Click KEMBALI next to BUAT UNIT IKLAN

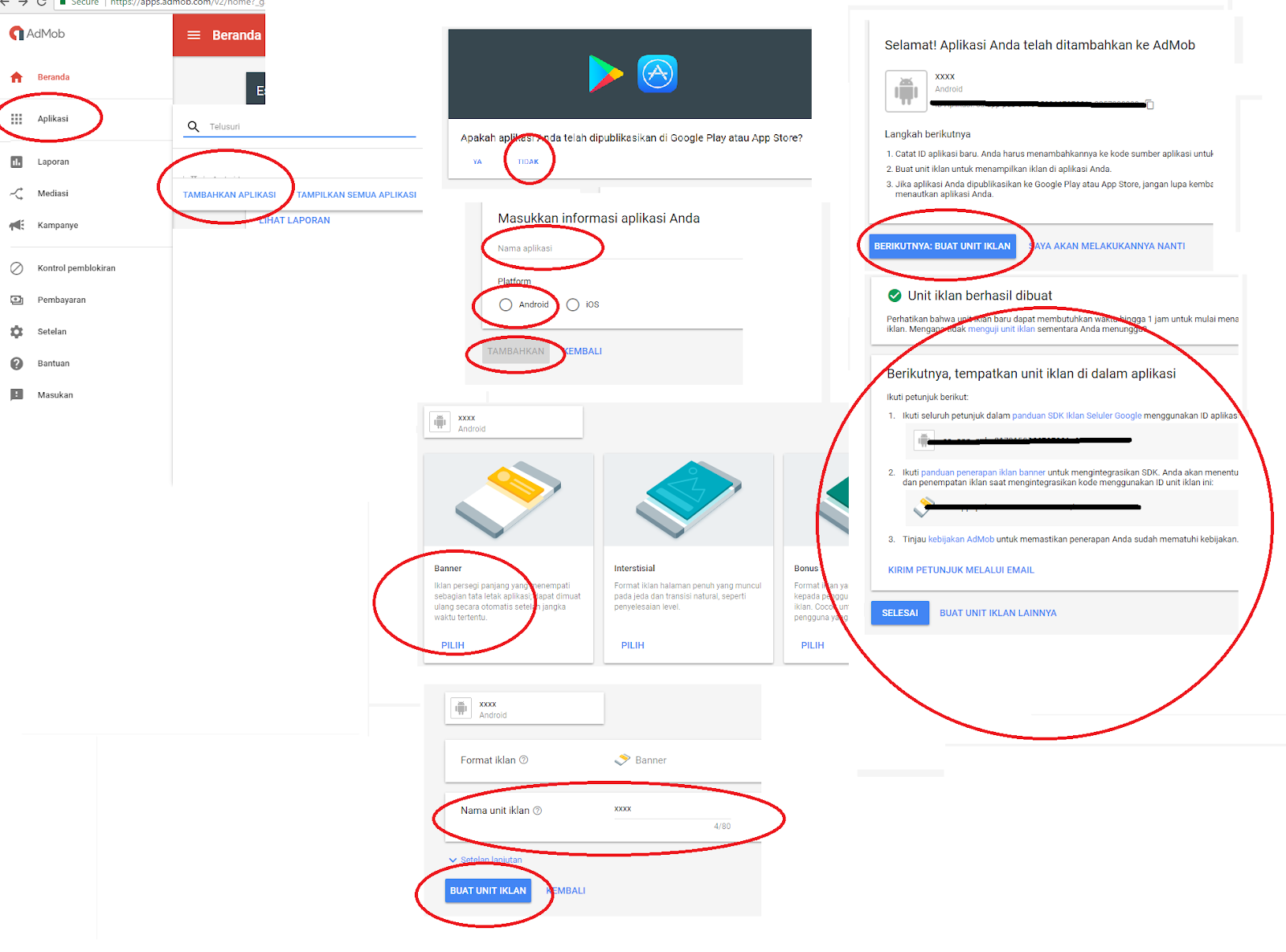(567, 891)
